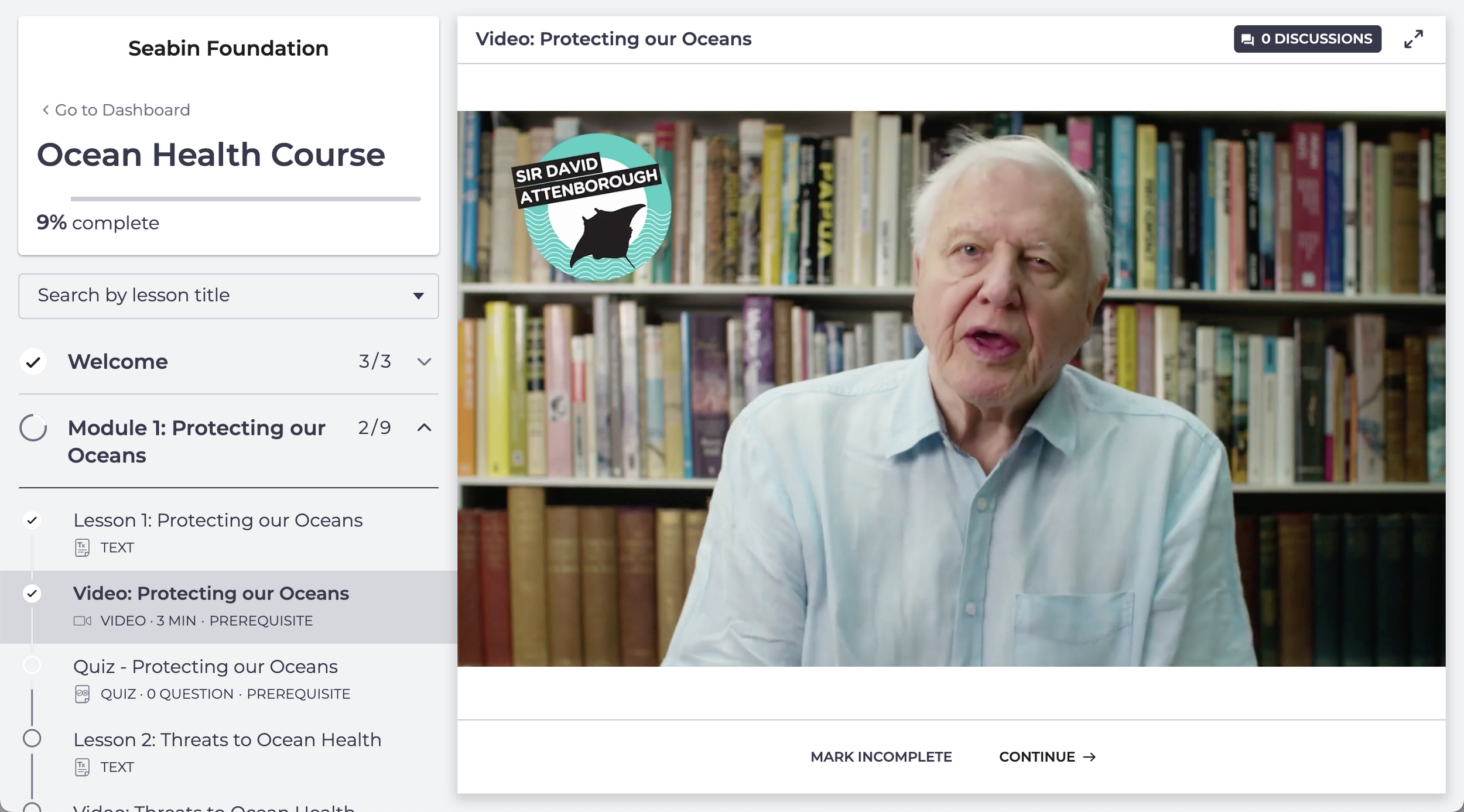Open the Welcome section heading
The image size is (1464, 812).
[x=118, y=362]
